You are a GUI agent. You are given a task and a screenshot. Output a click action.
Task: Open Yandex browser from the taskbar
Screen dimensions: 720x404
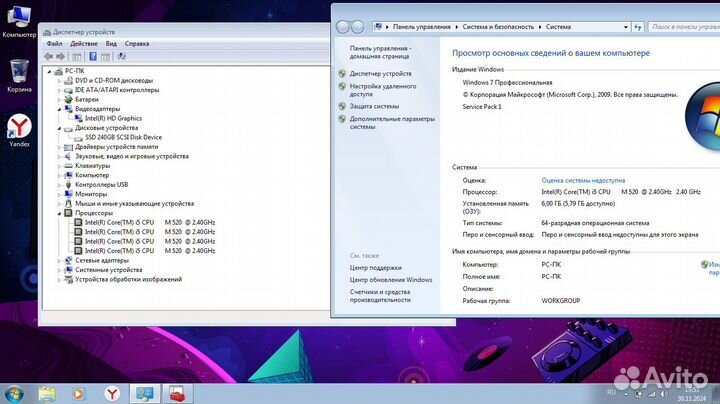pyautogui.click(x=112, y=394)
